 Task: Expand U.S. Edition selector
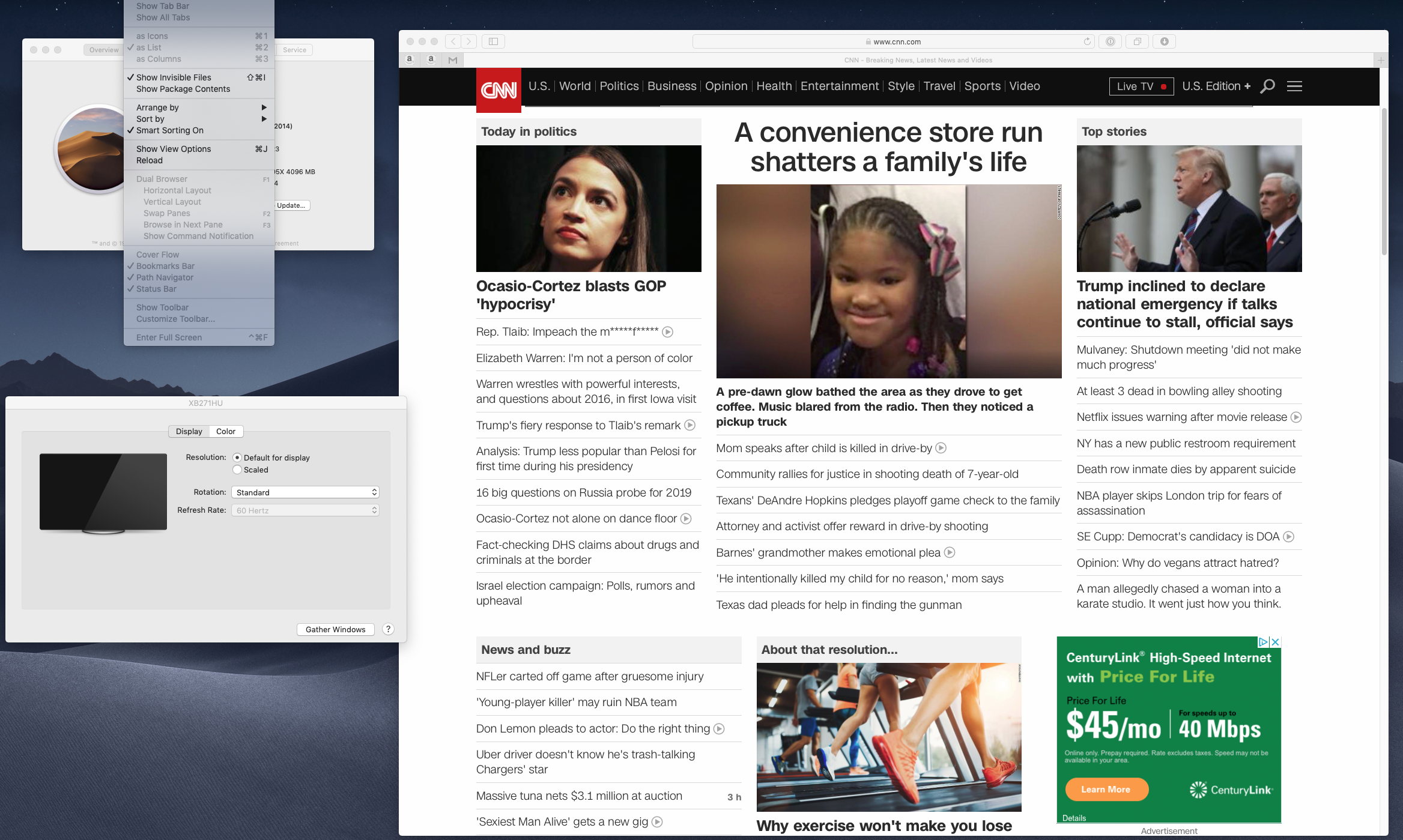(x=1216, y=86)
